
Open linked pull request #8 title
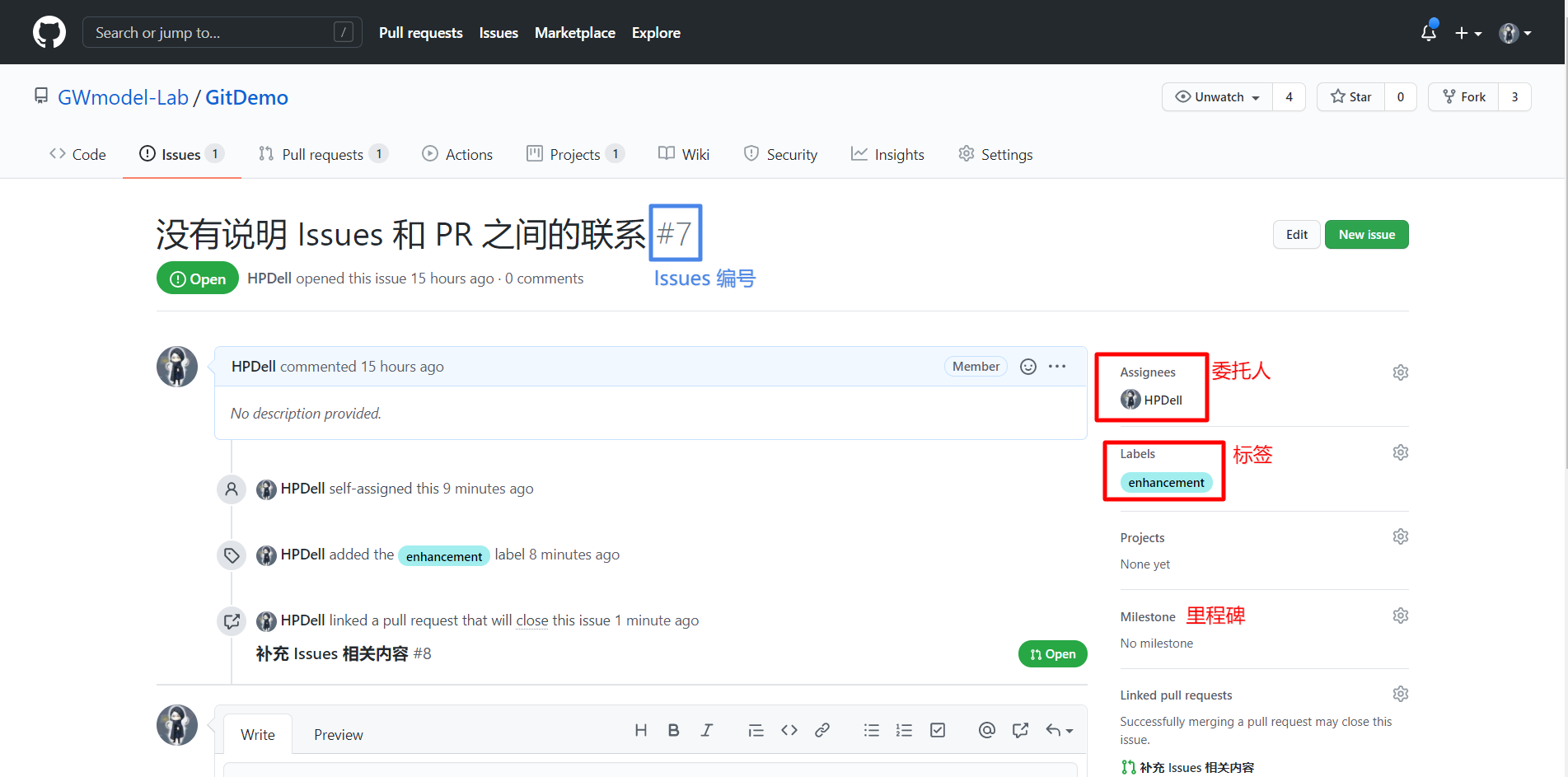[332, 653]
